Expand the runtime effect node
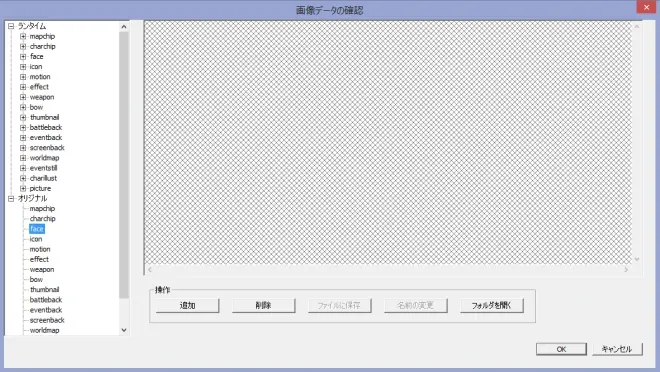The width and height of the screenshot is (660, 372). click(x=23, y=87)
